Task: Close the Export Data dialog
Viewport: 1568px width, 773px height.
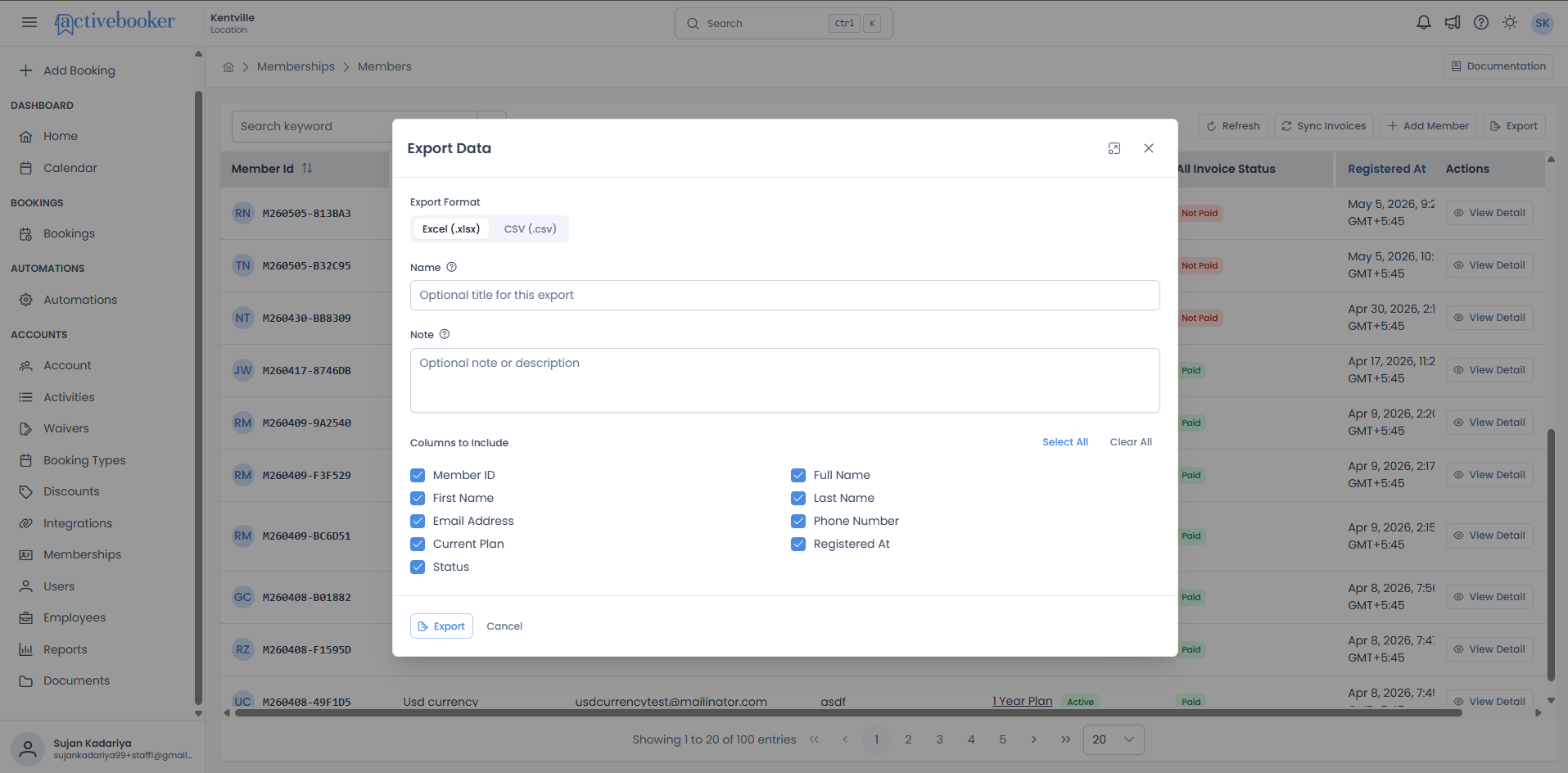Action: pos(1149,148)
